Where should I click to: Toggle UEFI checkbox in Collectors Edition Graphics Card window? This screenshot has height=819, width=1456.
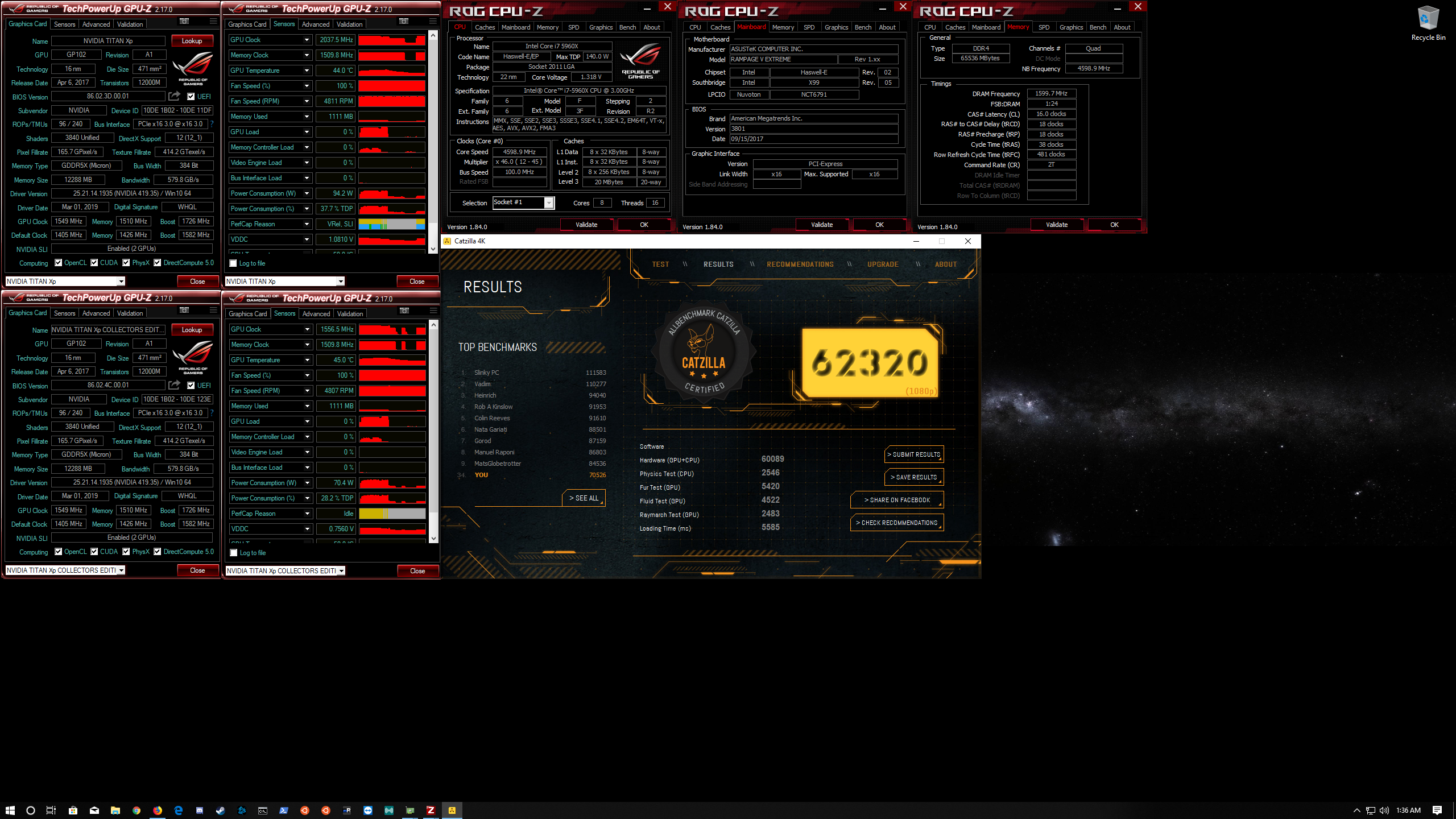(x=191, y=386)
